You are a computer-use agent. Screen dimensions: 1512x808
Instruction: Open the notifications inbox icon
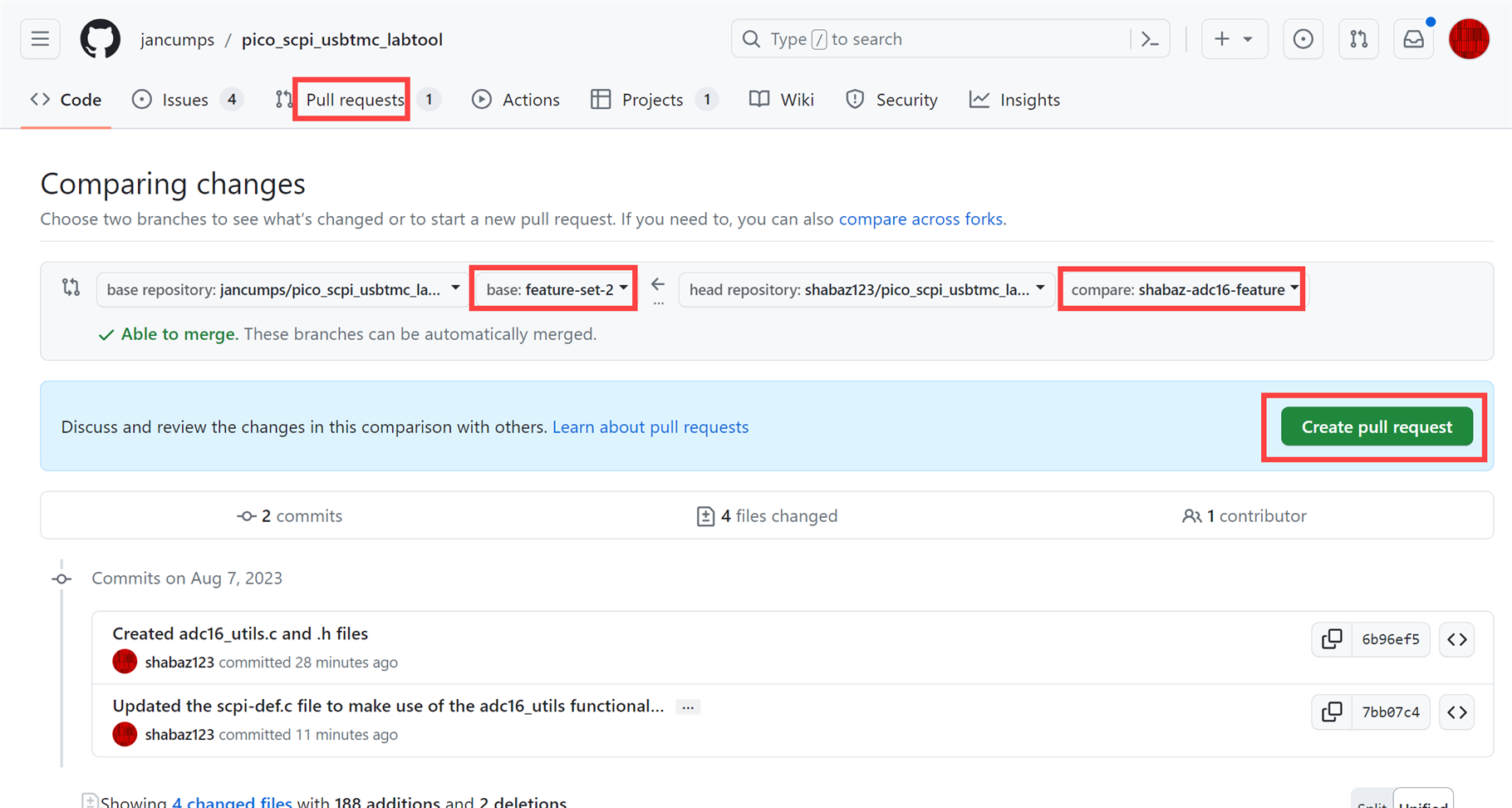coord(1413,39)
